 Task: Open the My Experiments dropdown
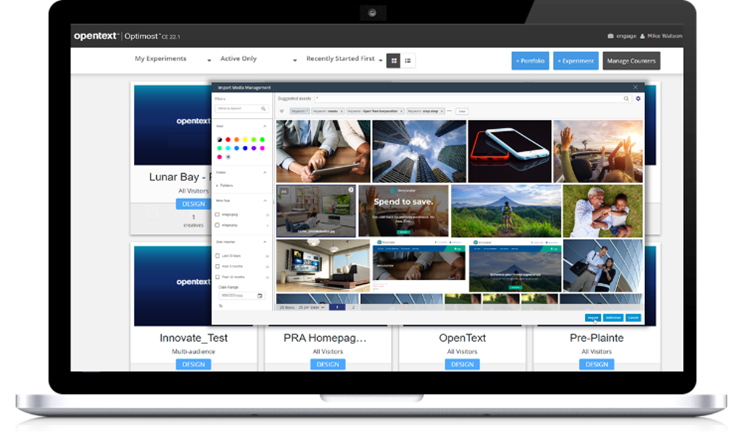tap(173, 59)
